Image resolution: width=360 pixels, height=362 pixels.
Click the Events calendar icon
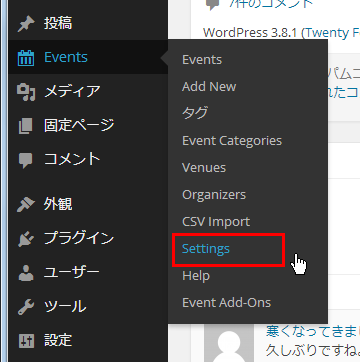(26, 58)
